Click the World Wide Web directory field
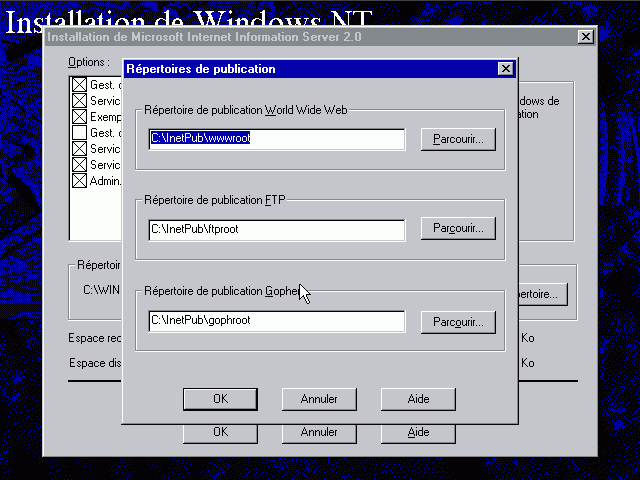The image size is (640, 480). click(x=276, y=139)
